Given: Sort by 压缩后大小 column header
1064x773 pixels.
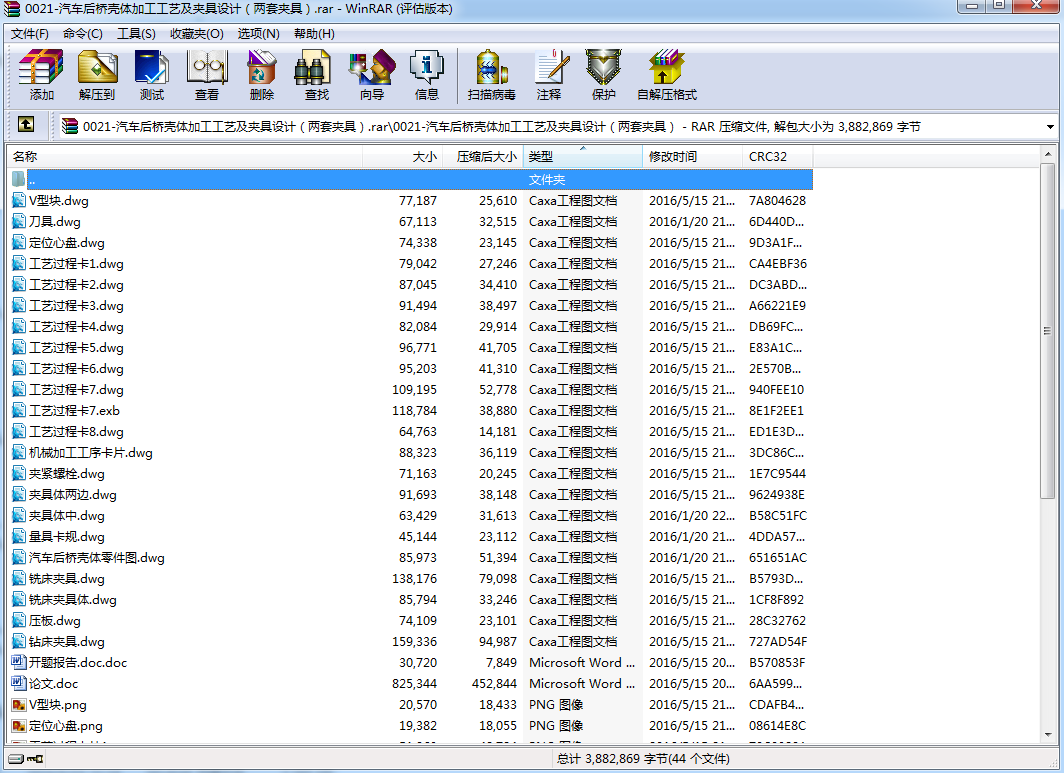Looking at the screenshot, I should tap(483, 157).
